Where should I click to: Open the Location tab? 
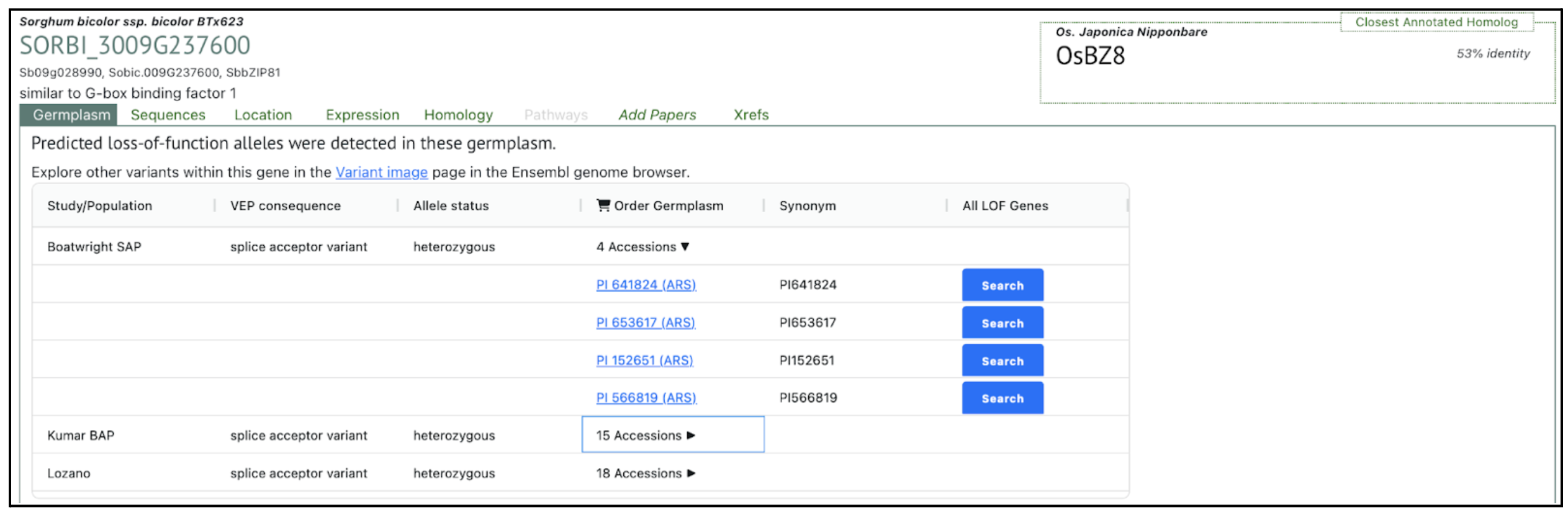[263, 115]
